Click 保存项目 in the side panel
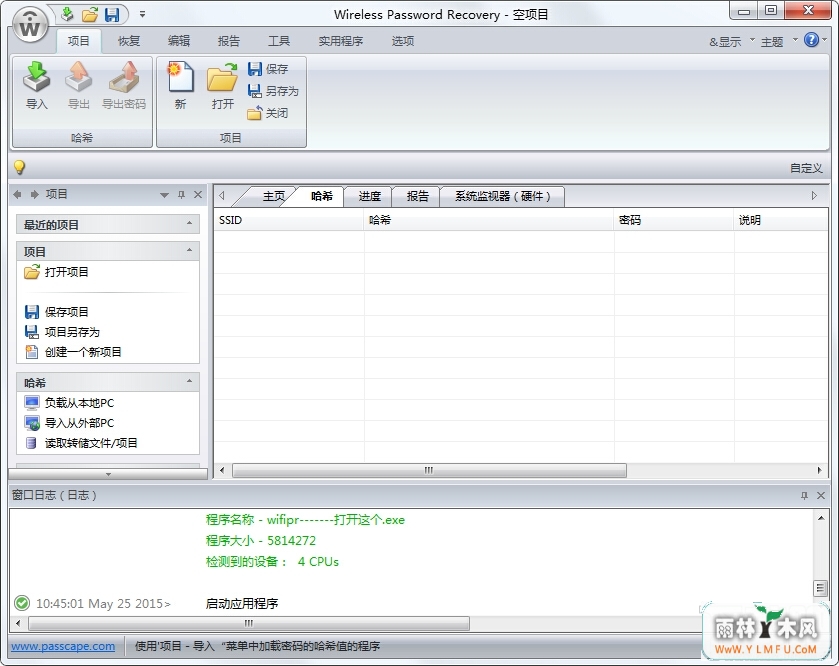Image resolution: width=839 pixels, height=666 pixels. click(x=56, y=312)
